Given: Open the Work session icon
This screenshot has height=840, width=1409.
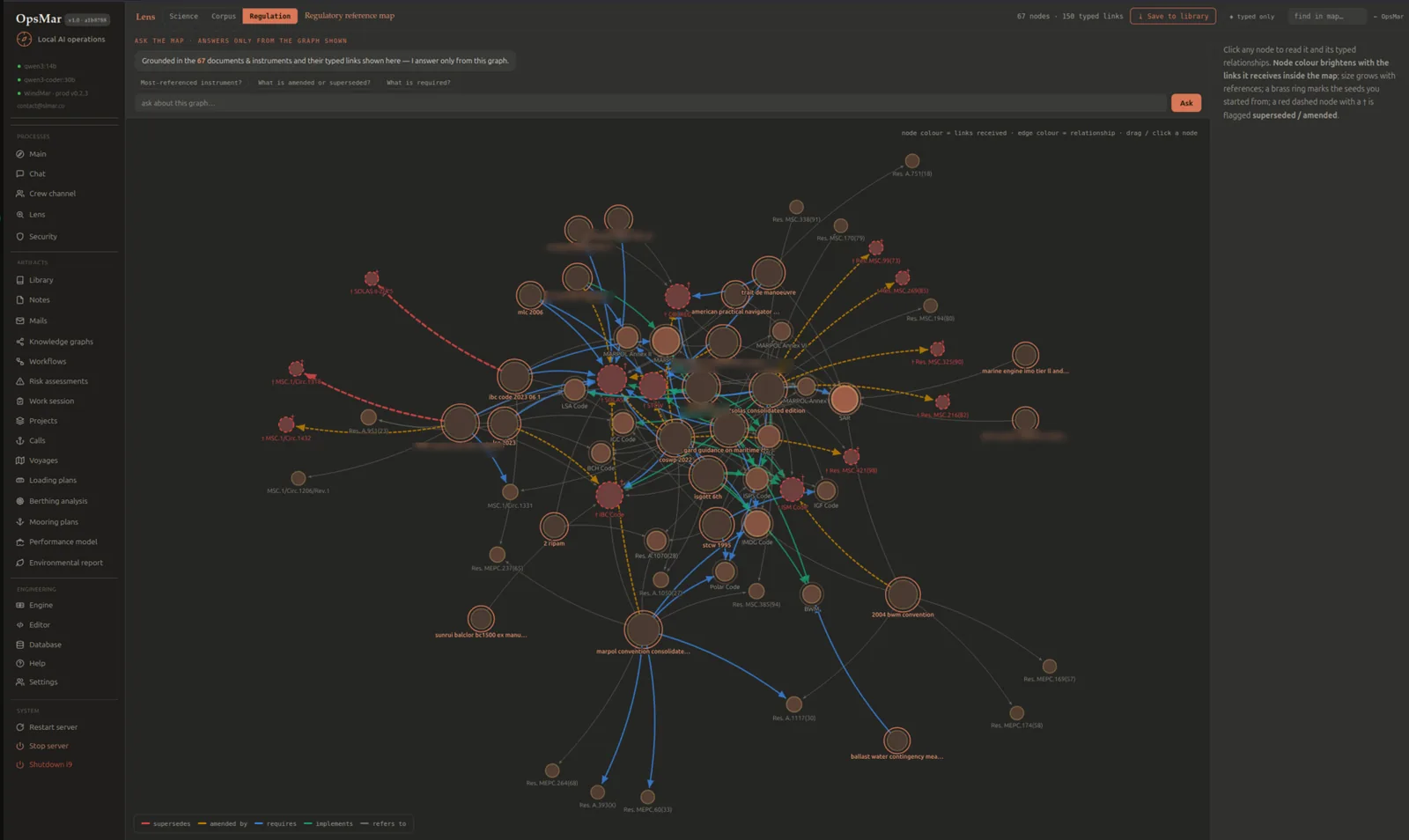Looking at the screenshot, I should (20, 402).
